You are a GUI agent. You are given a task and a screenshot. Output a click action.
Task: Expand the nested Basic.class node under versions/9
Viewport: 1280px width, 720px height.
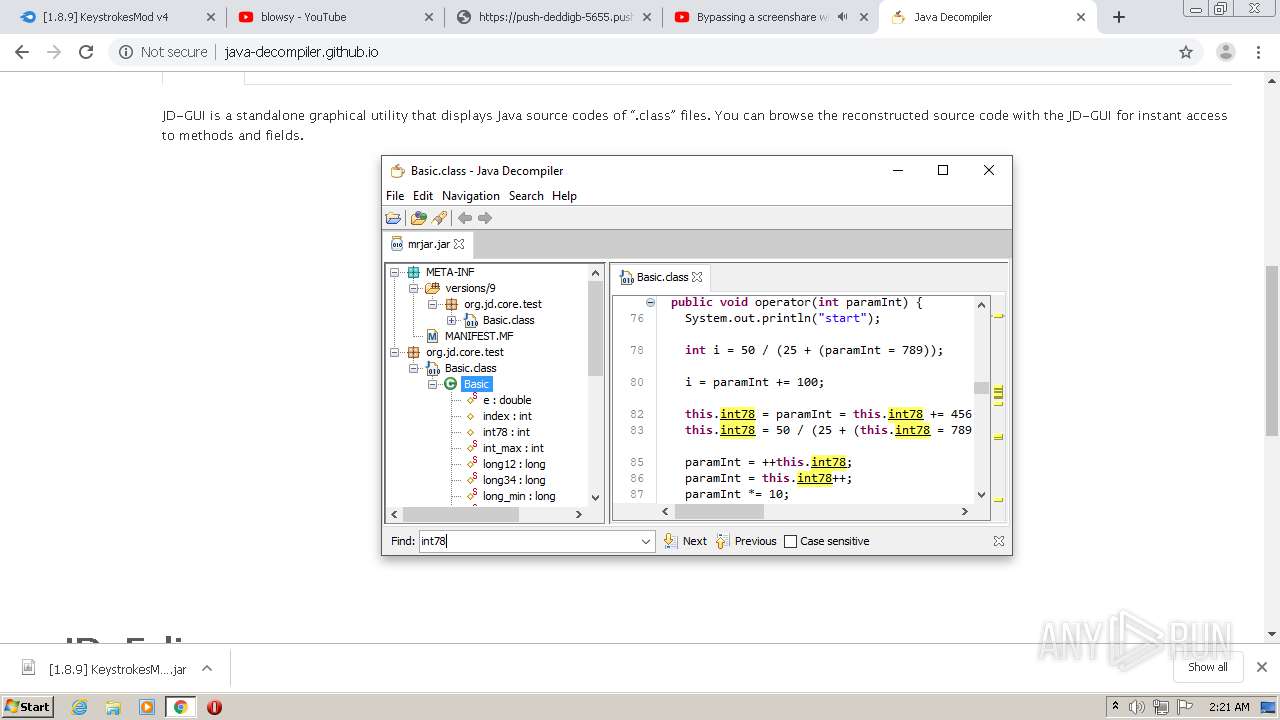point(452,320)
